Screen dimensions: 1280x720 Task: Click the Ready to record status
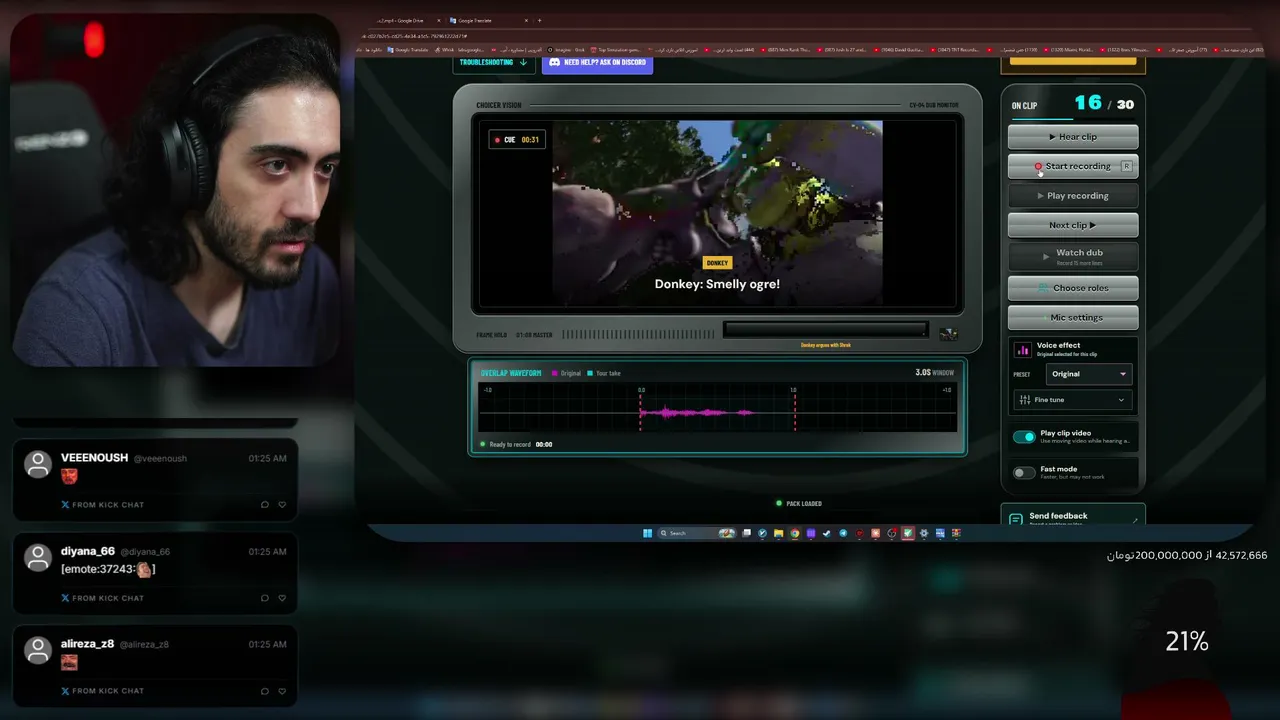pos(516,444)
